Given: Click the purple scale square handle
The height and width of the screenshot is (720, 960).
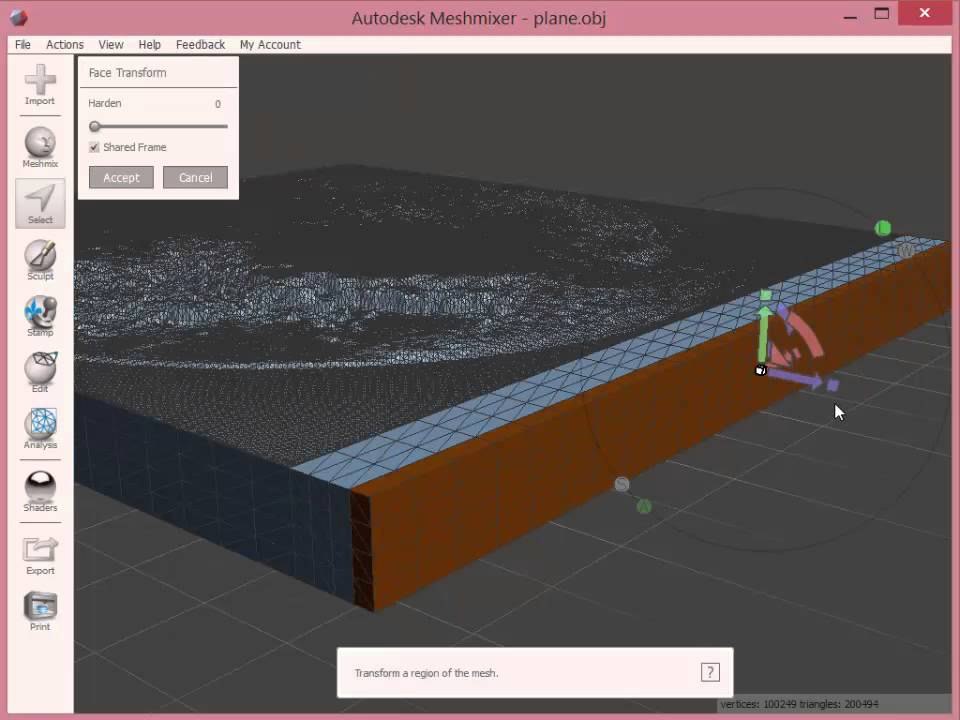Looking at the screenshot, I should (833, 385).
